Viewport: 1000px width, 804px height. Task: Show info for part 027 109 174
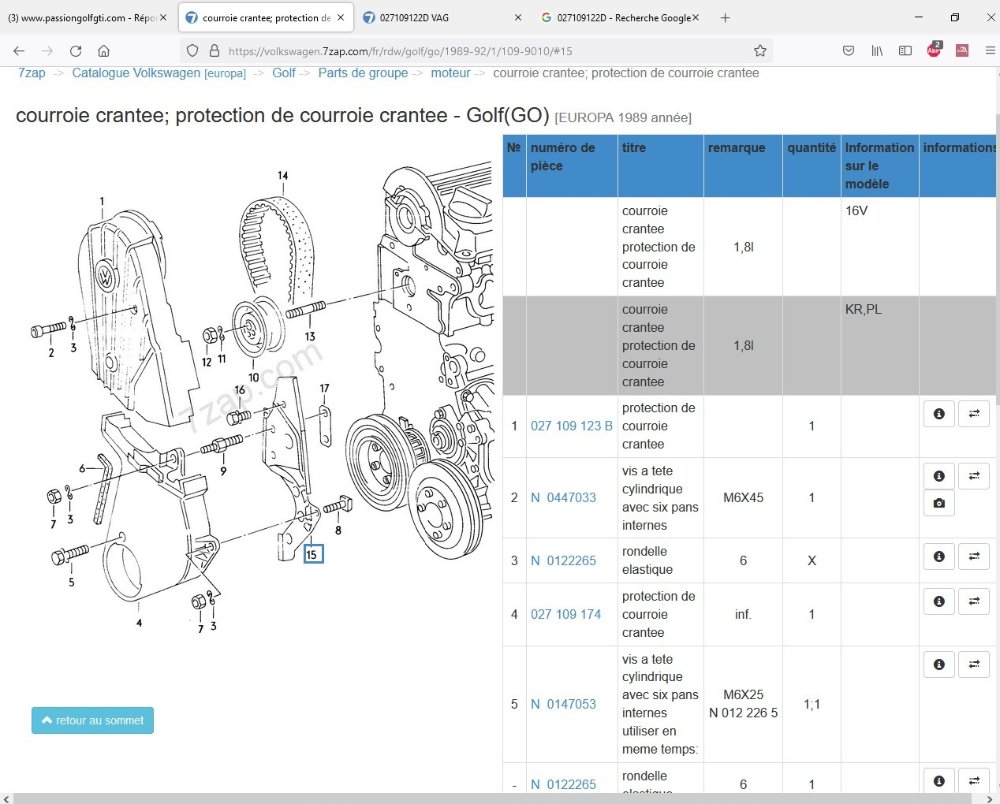pyautogui.click(x=939, y=602)
